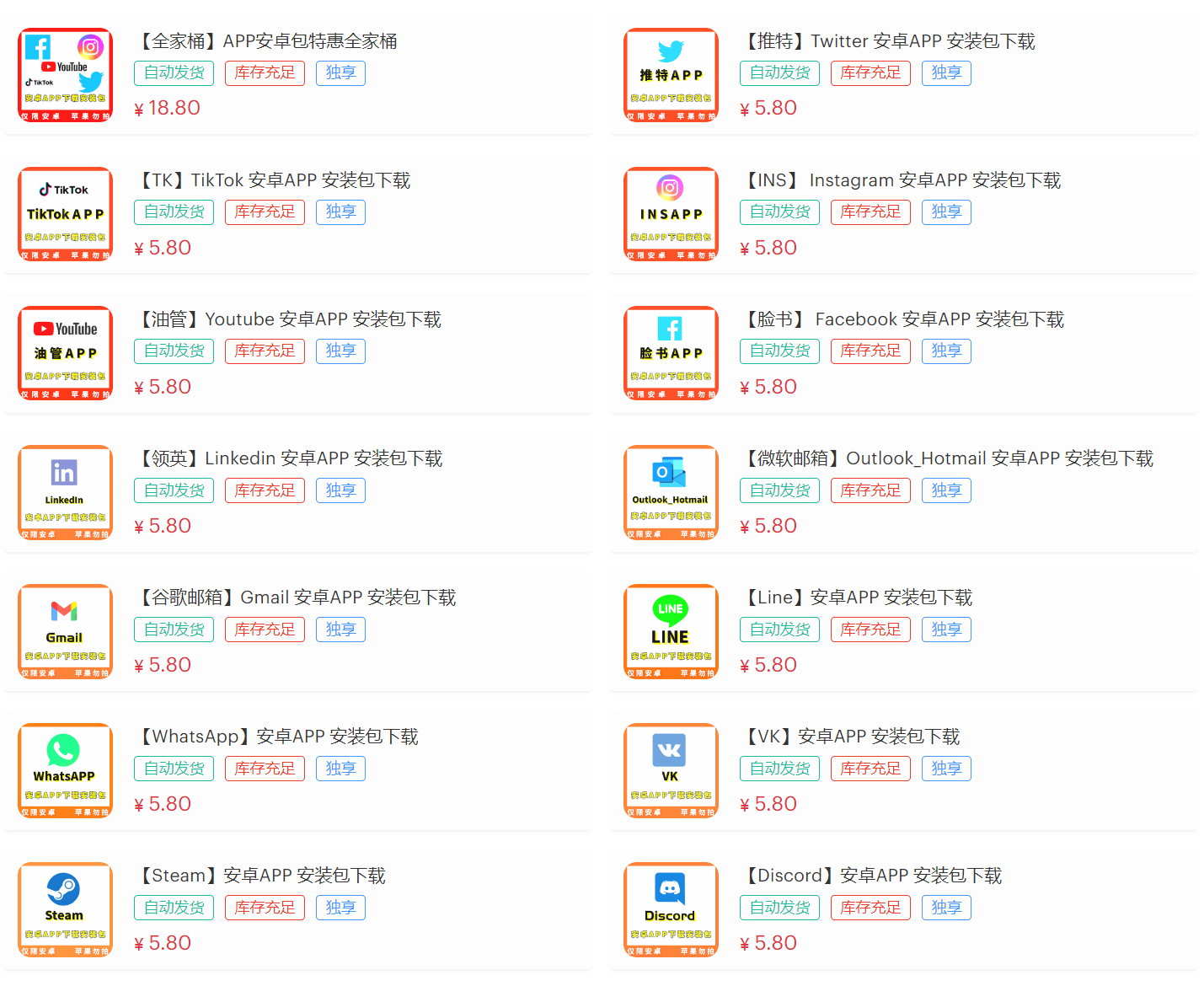1204x1002 pixels.
Task: Click the 【Discord】安卓APP 安装包下载 title
Action: tap(871, 876)
